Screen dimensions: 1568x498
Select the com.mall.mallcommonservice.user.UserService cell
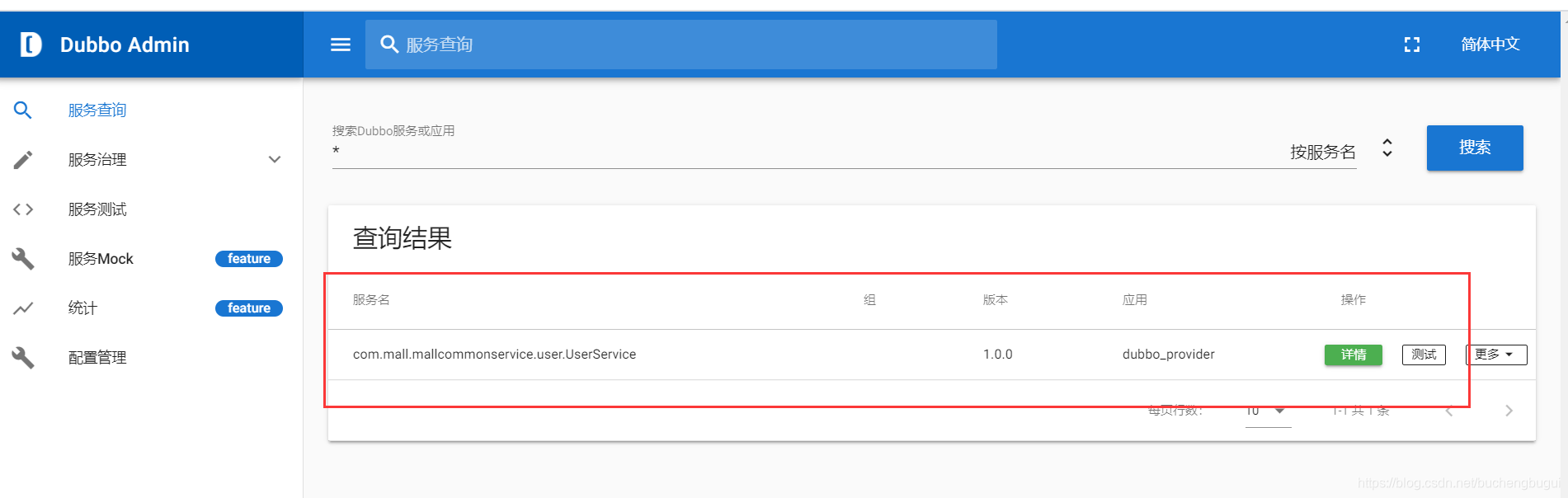(x=495, y=355)
